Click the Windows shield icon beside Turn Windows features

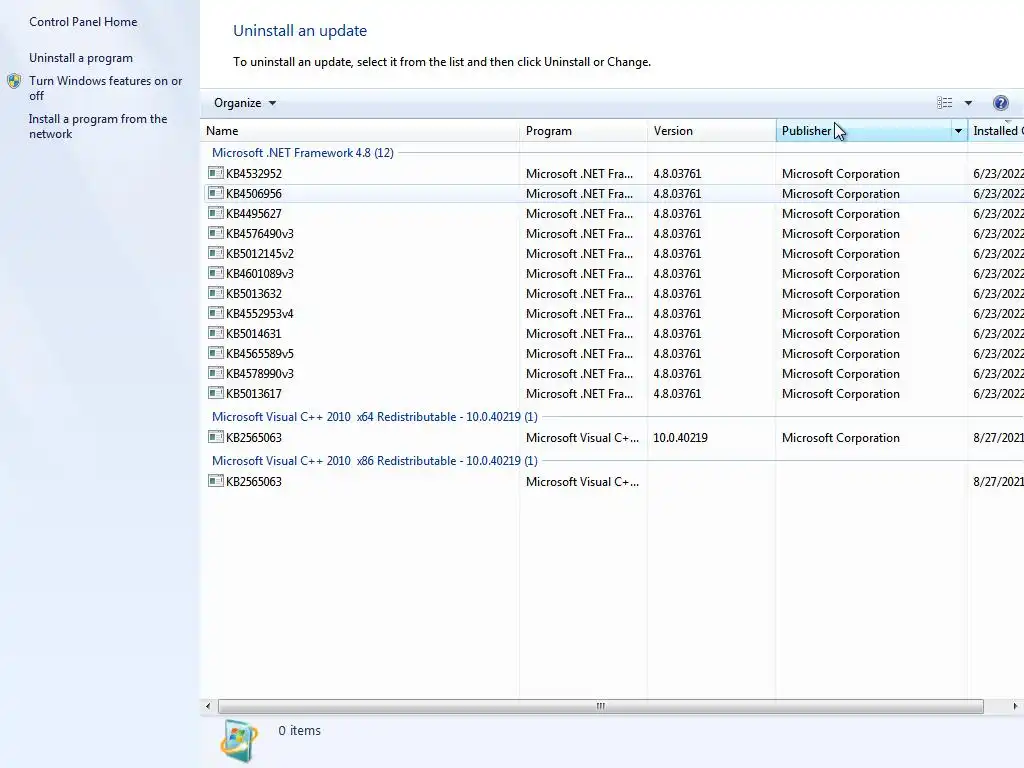[x=14, y=81]
